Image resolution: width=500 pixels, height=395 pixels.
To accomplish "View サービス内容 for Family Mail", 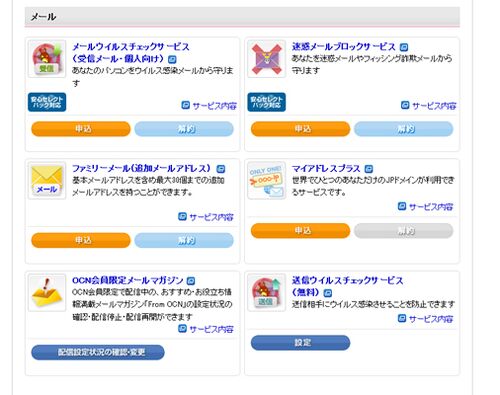I will tap(206, 217).
